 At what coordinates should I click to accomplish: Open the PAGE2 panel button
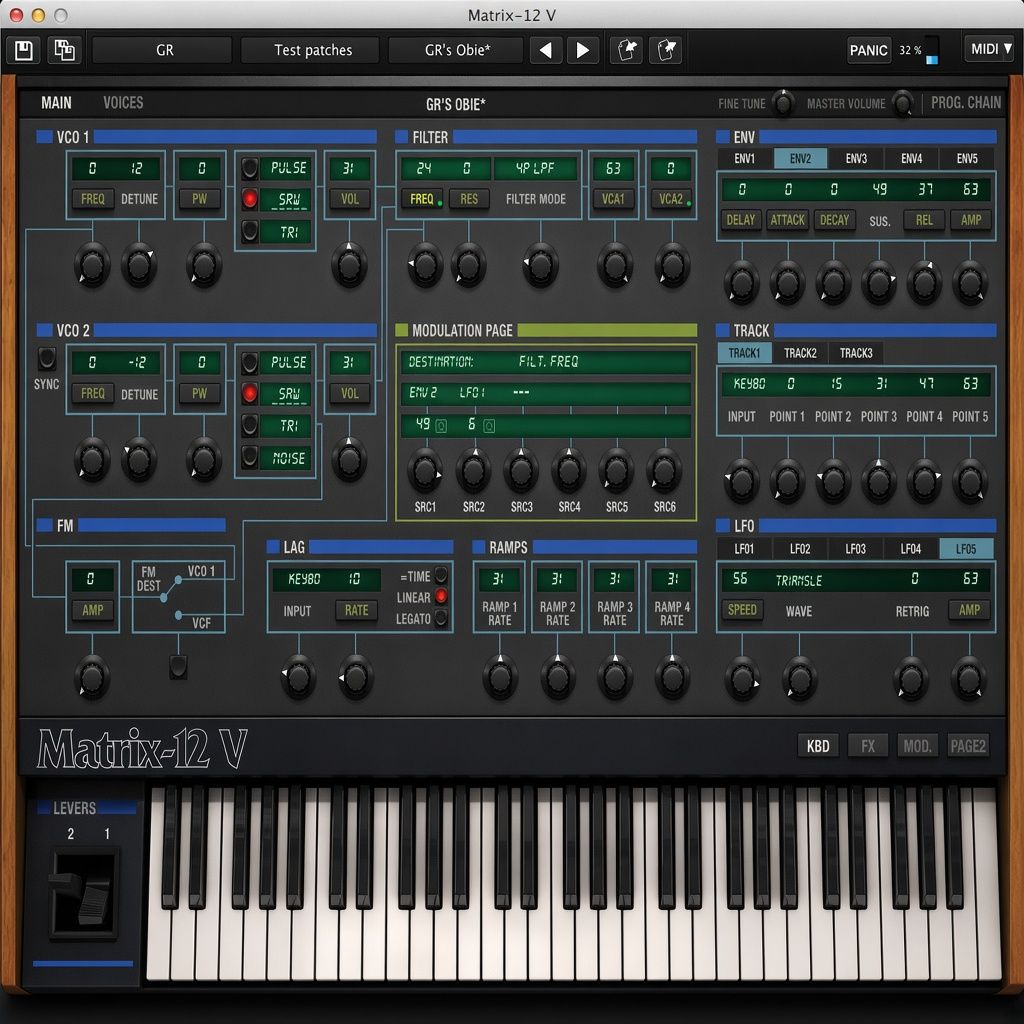tap(968, 746)
